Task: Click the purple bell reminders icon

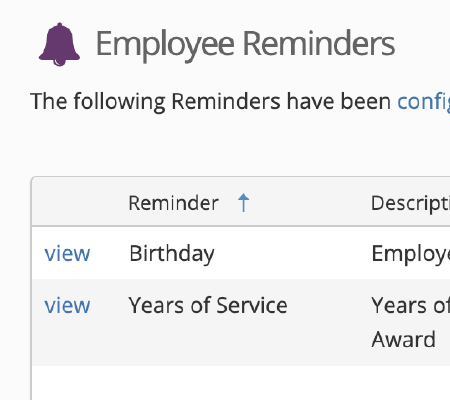Action: (59, 44)
